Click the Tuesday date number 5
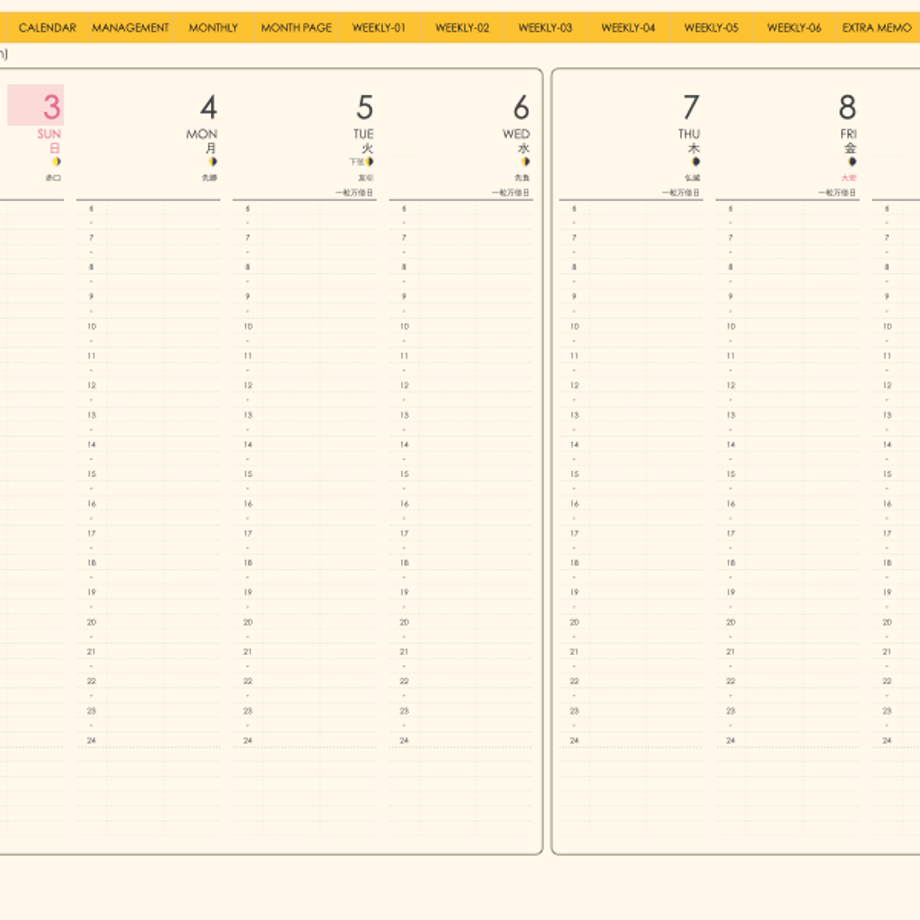 364,107
